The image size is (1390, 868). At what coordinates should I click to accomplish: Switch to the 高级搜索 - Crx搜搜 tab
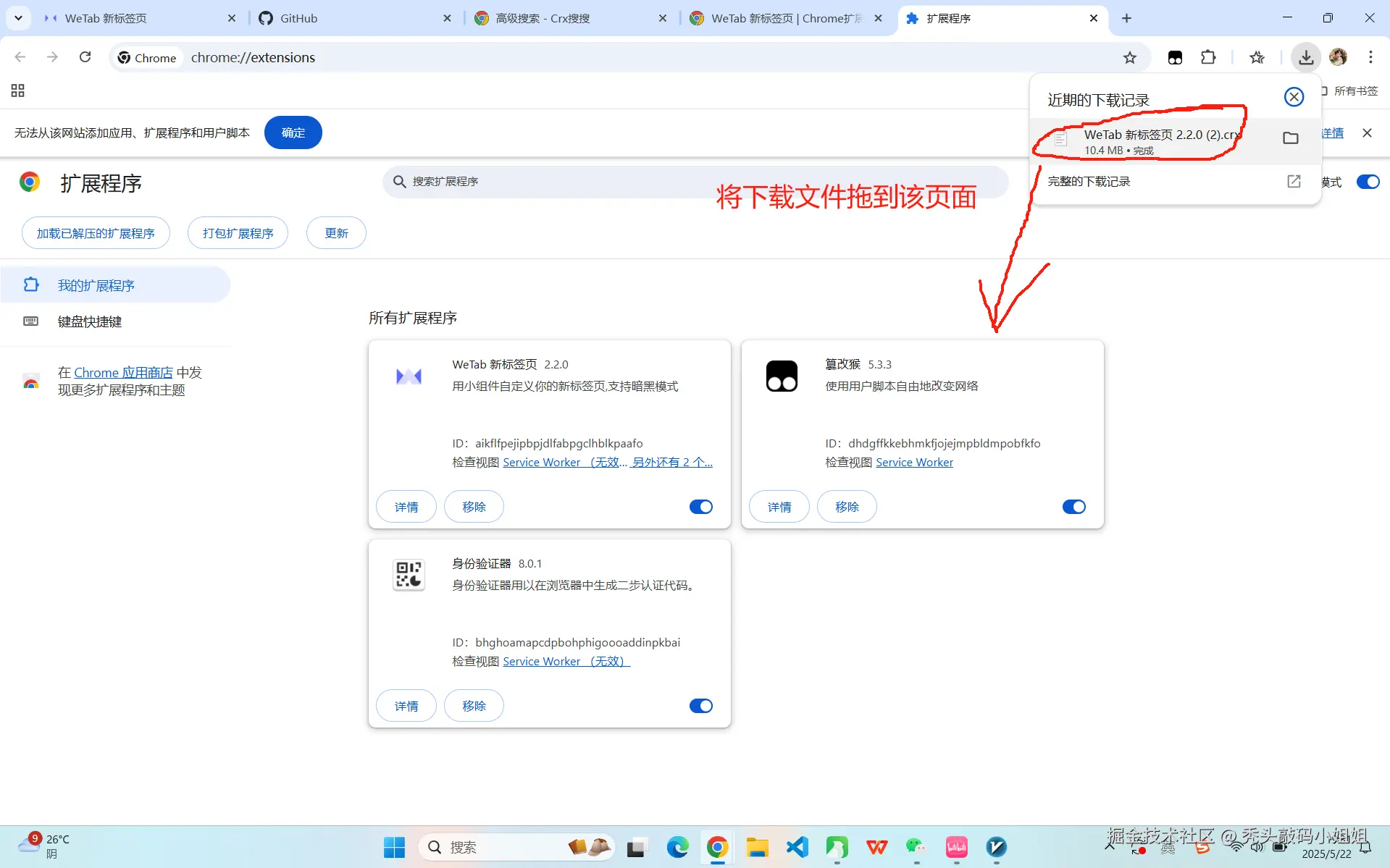pyautogui.click(x=570, y=18)
